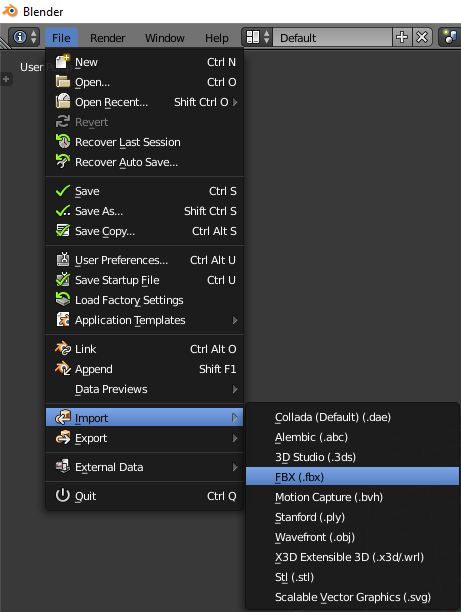461x612 pixels.
Task: Open the Help menu
Action: 217,38
